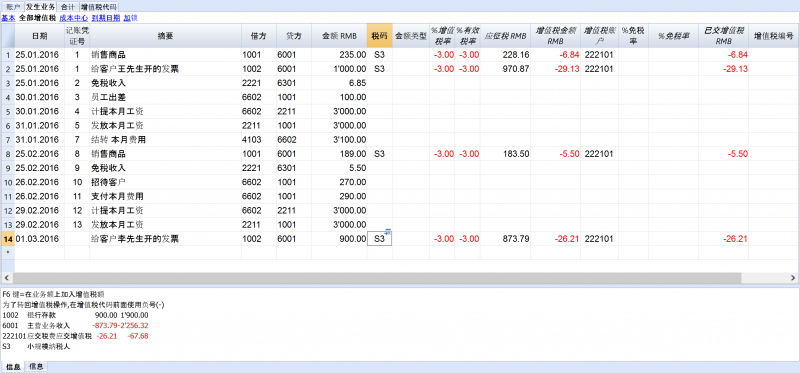Click the 加锁 view link
Image resolution: width=800 pixels, height=373 pixels.
[x=131, y=18]
